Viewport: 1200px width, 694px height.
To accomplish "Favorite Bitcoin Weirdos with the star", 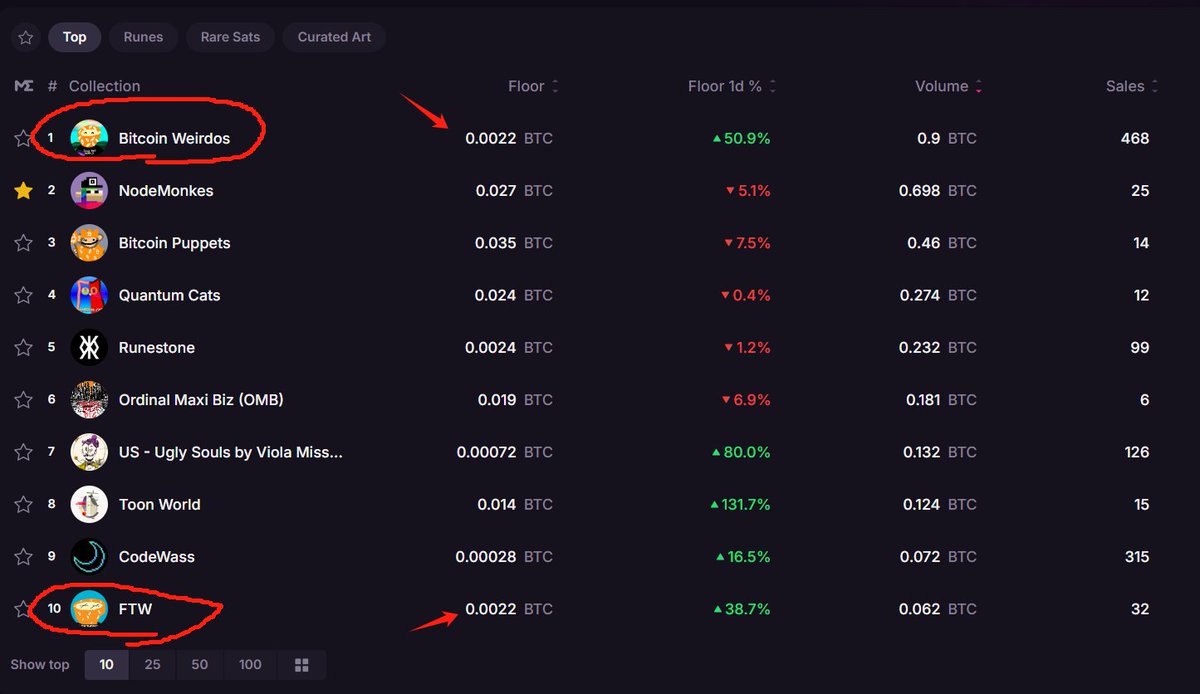I will (23, 138).
